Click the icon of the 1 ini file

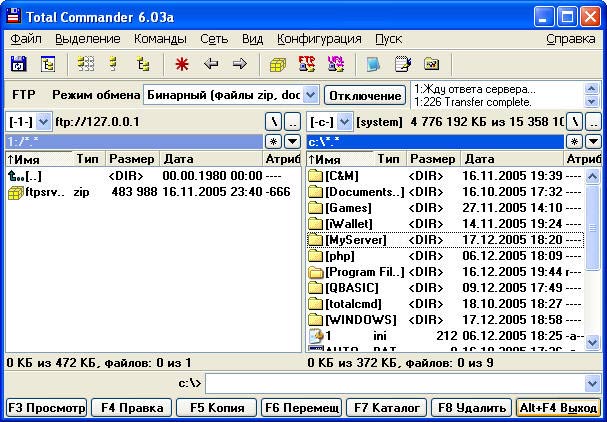pyautogui.click(x=316, y=336)
